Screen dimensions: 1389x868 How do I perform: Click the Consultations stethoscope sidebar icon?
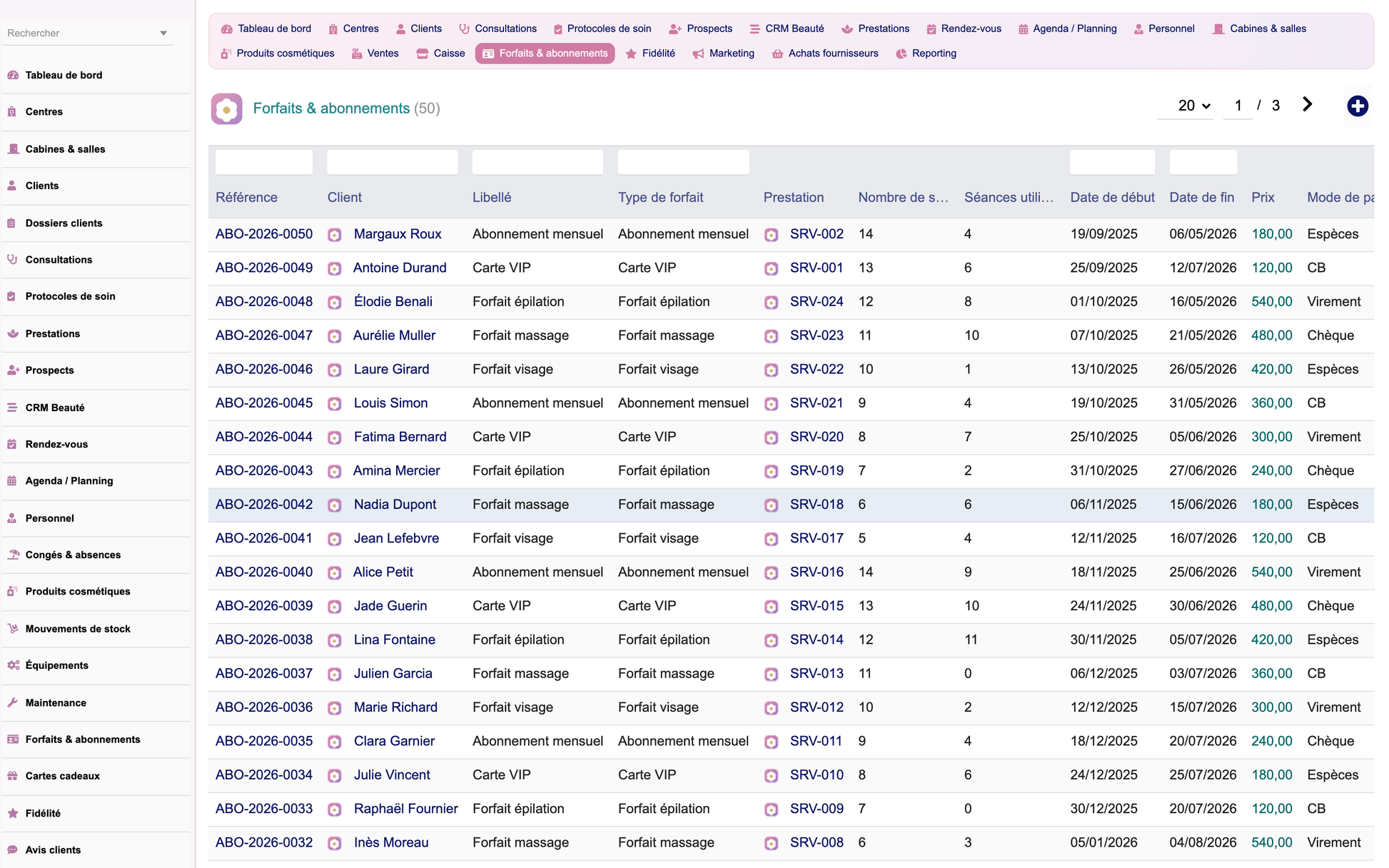pos(13,260)
